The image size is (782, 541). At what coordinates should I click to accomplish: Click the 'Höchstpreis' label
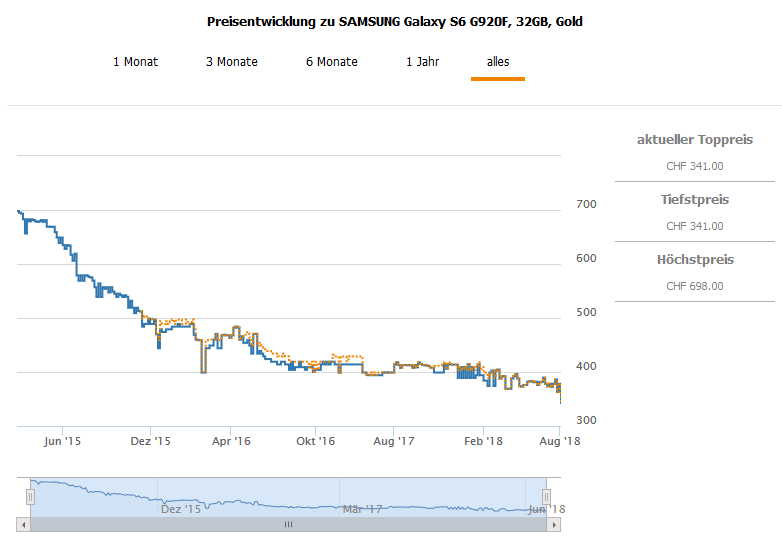pos(694,260)
